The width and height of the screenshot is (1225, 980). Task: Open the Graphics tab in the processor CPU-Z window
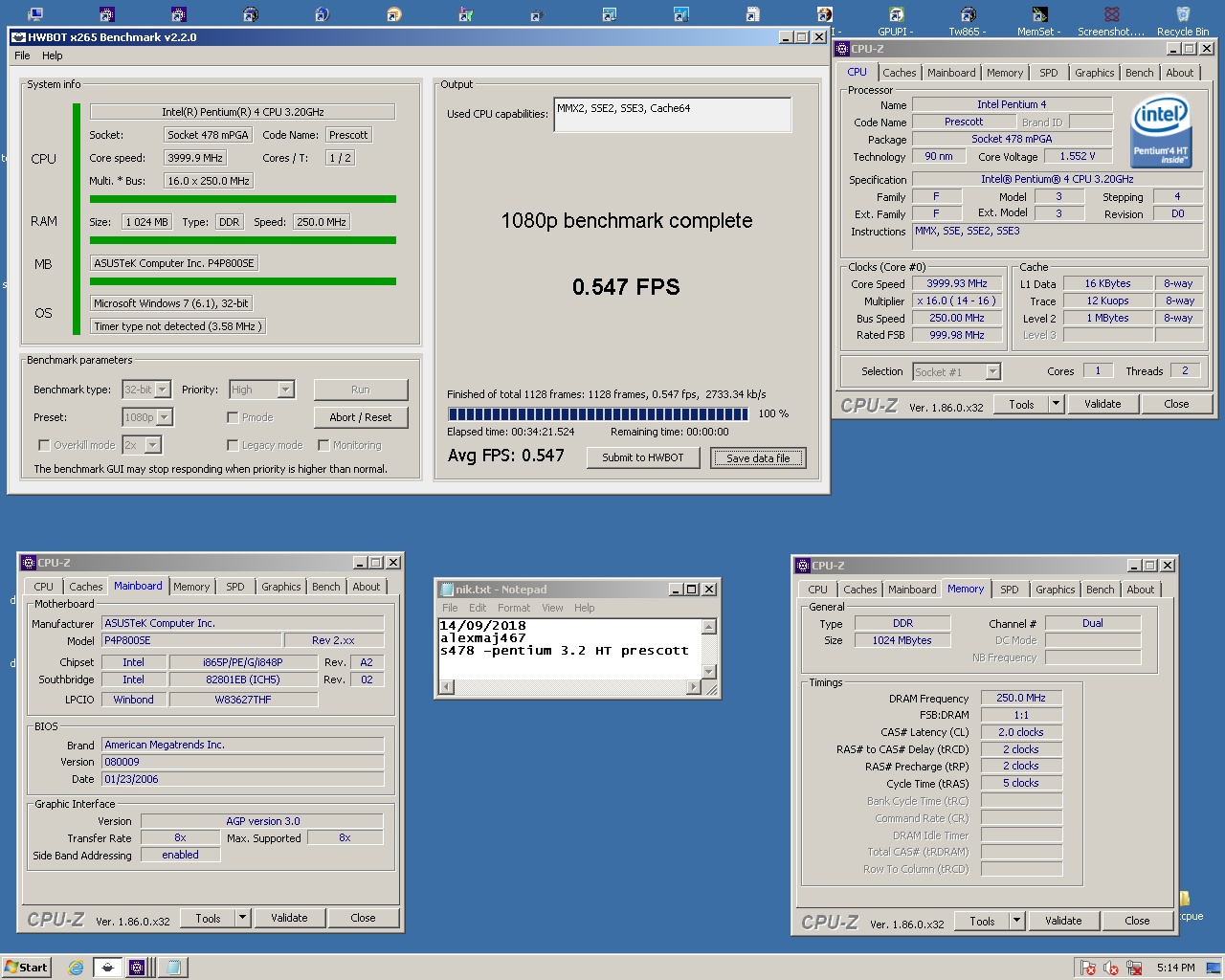point(1095,73)
